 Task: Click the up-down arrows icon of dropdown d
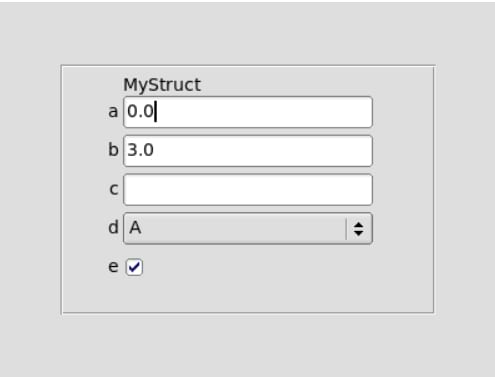tap(359, 229)
